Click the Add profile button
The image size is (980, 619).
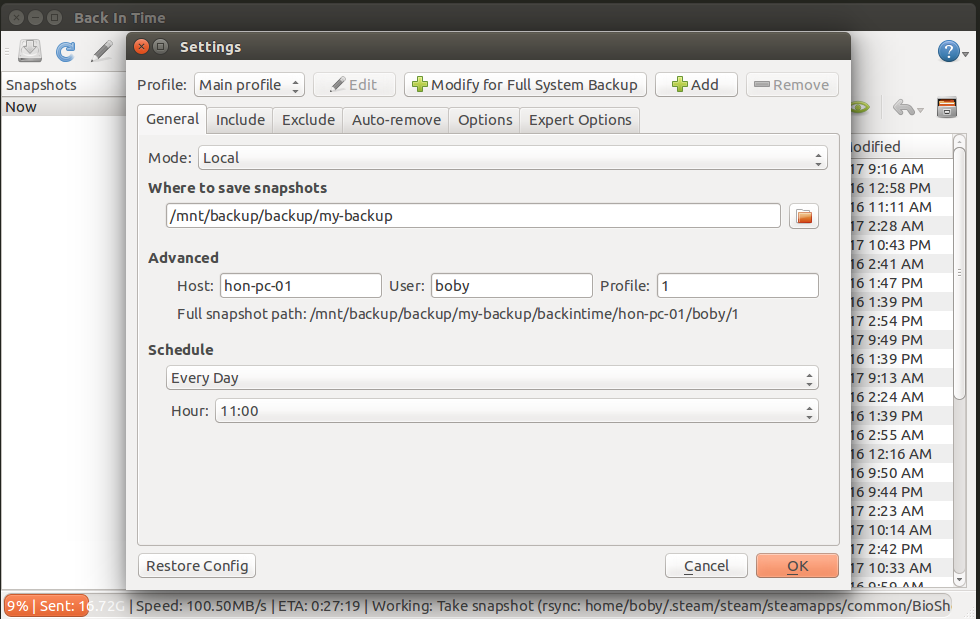696,85
